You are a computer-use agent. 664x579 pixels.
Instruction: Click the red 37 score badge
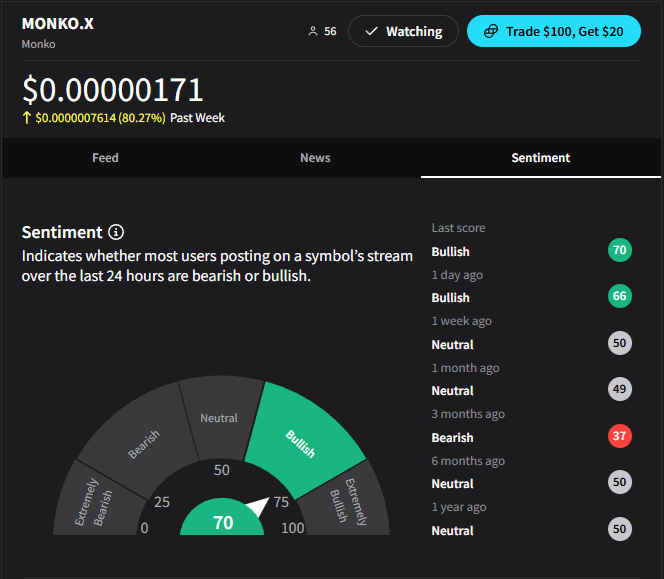pos(620,436)
